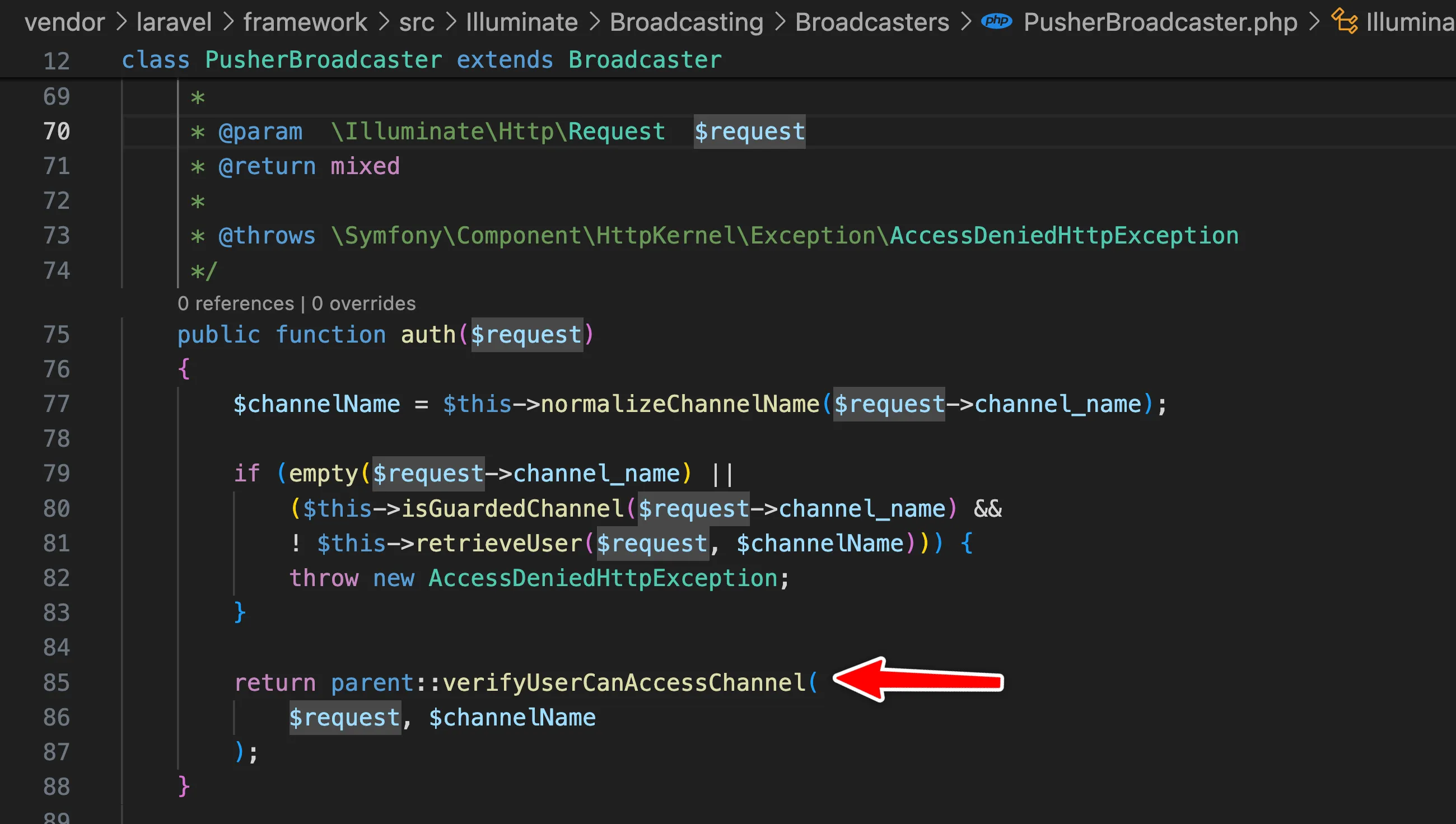Image resolution: width=1456 pixels, height=824 pixels.
Task: Open the laravel breadcrumb segment
Action: (x=174, y=22)
